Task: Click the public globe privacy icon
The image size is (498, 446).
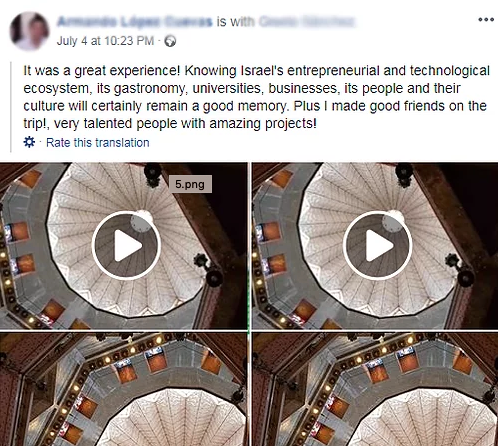Action: [x=170, y=41]
